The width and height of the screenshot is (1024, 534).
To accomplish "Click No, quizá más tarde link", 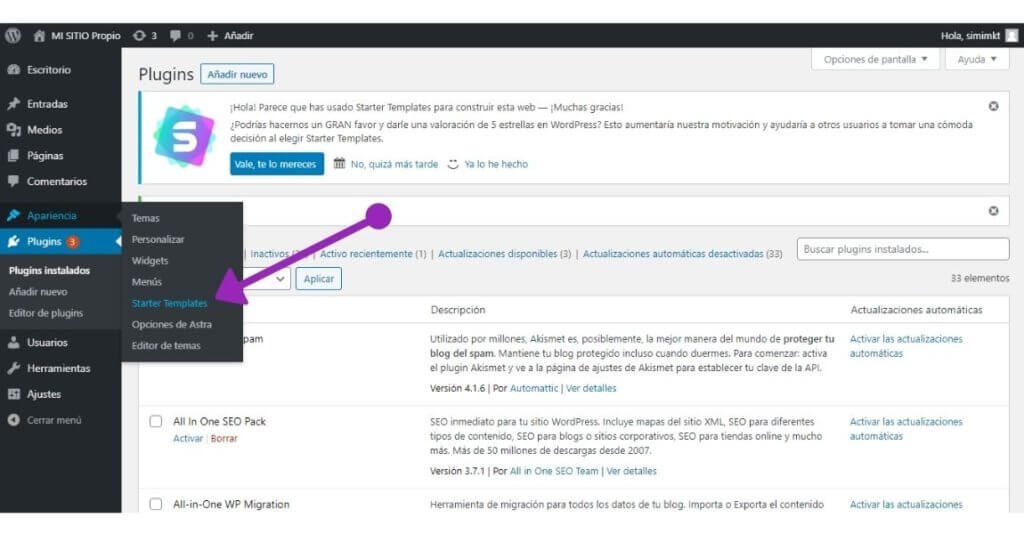I will pyautogui.click(x=394, y=165).
